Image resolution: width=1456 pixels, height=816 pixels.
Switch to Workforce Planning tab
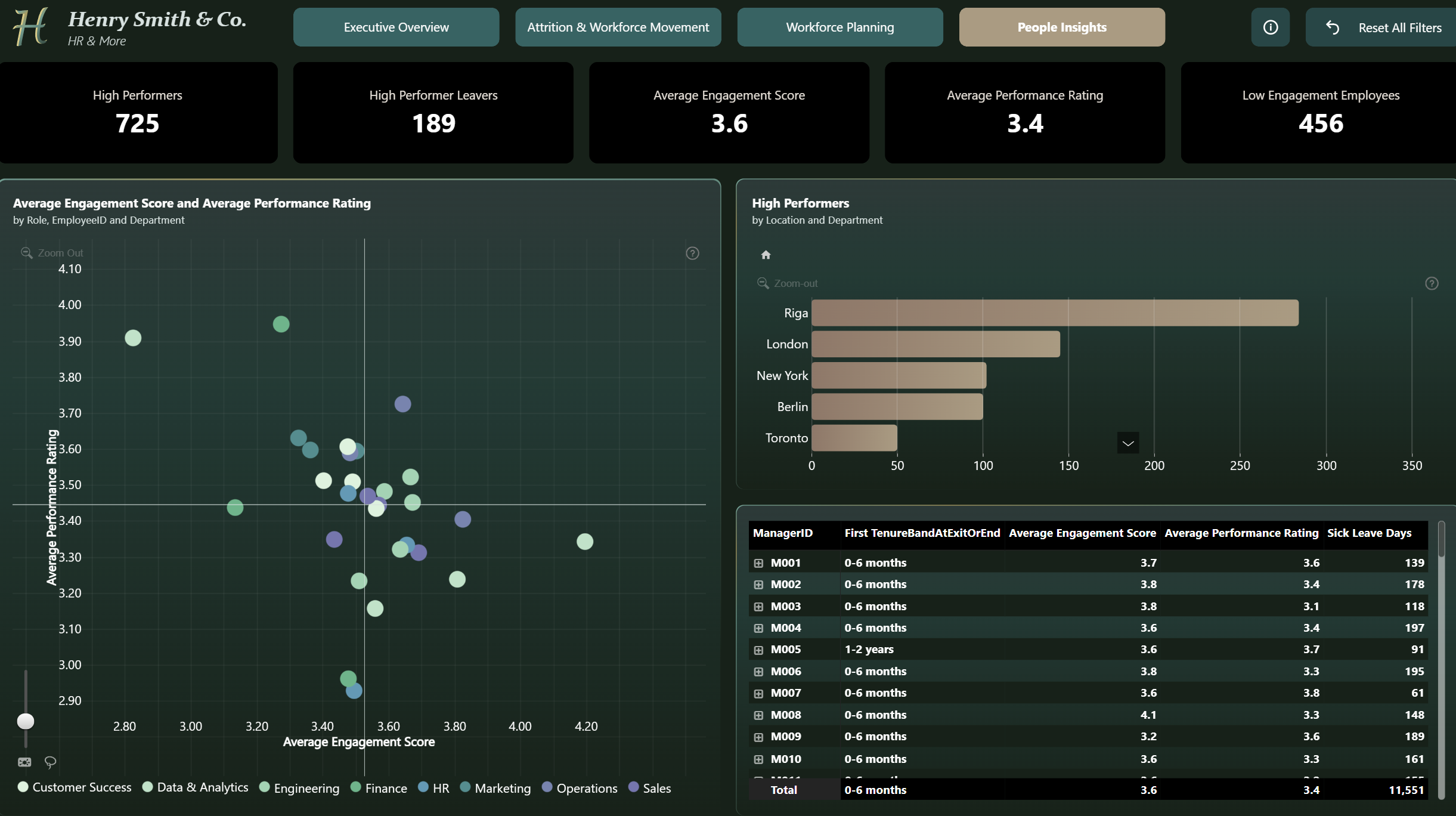(x=840, y=27)
